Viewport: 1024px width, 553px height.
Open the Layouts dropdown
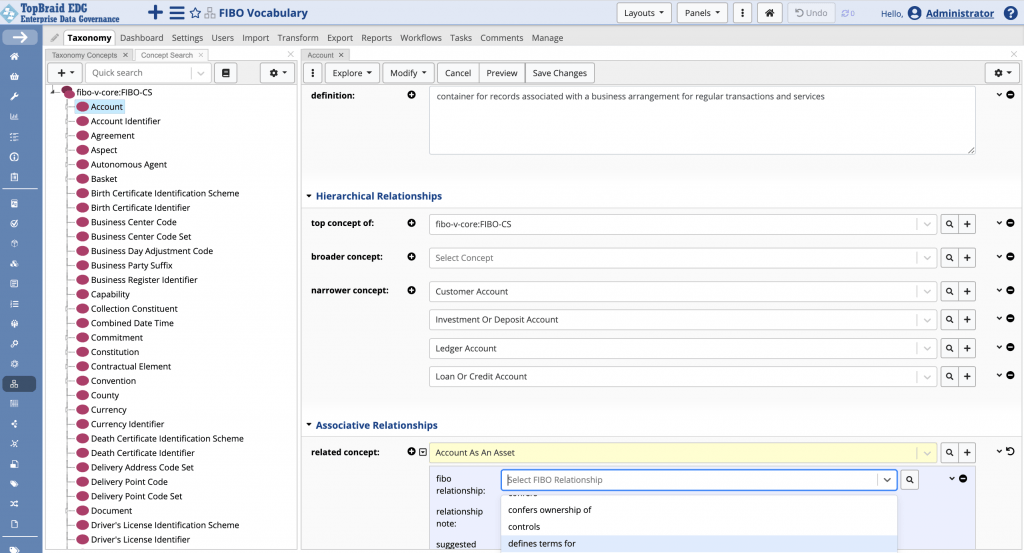[x=644, y=13]
